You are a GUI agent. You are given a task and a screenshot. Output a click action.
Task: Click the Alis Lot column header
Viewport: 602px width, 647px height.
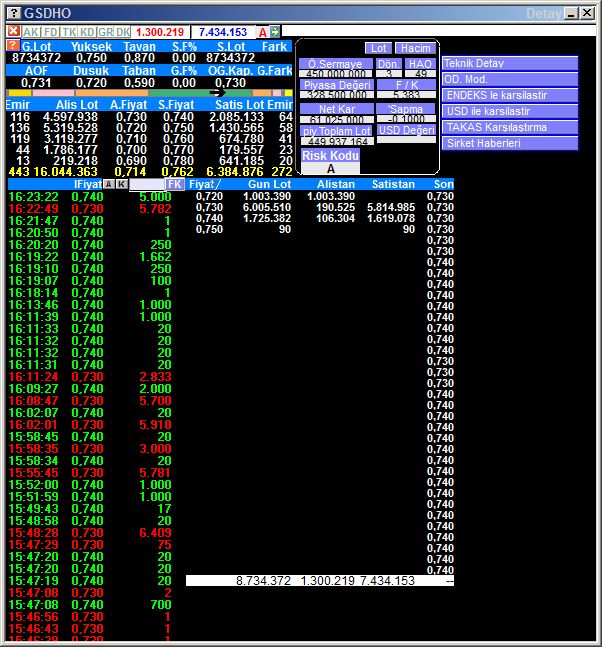pos(77,105)
